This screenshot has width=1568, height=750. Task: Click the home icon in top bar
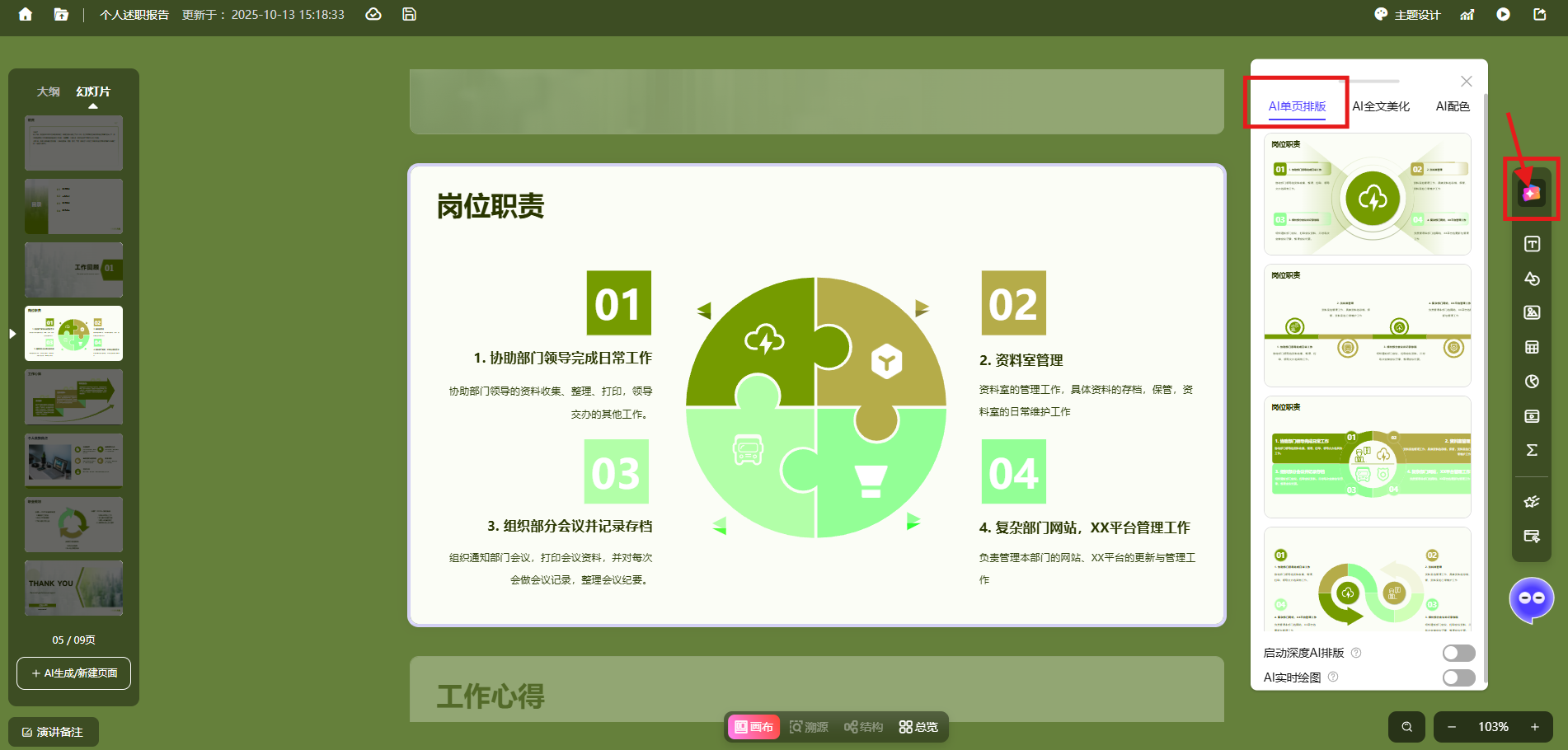[26, 14]
